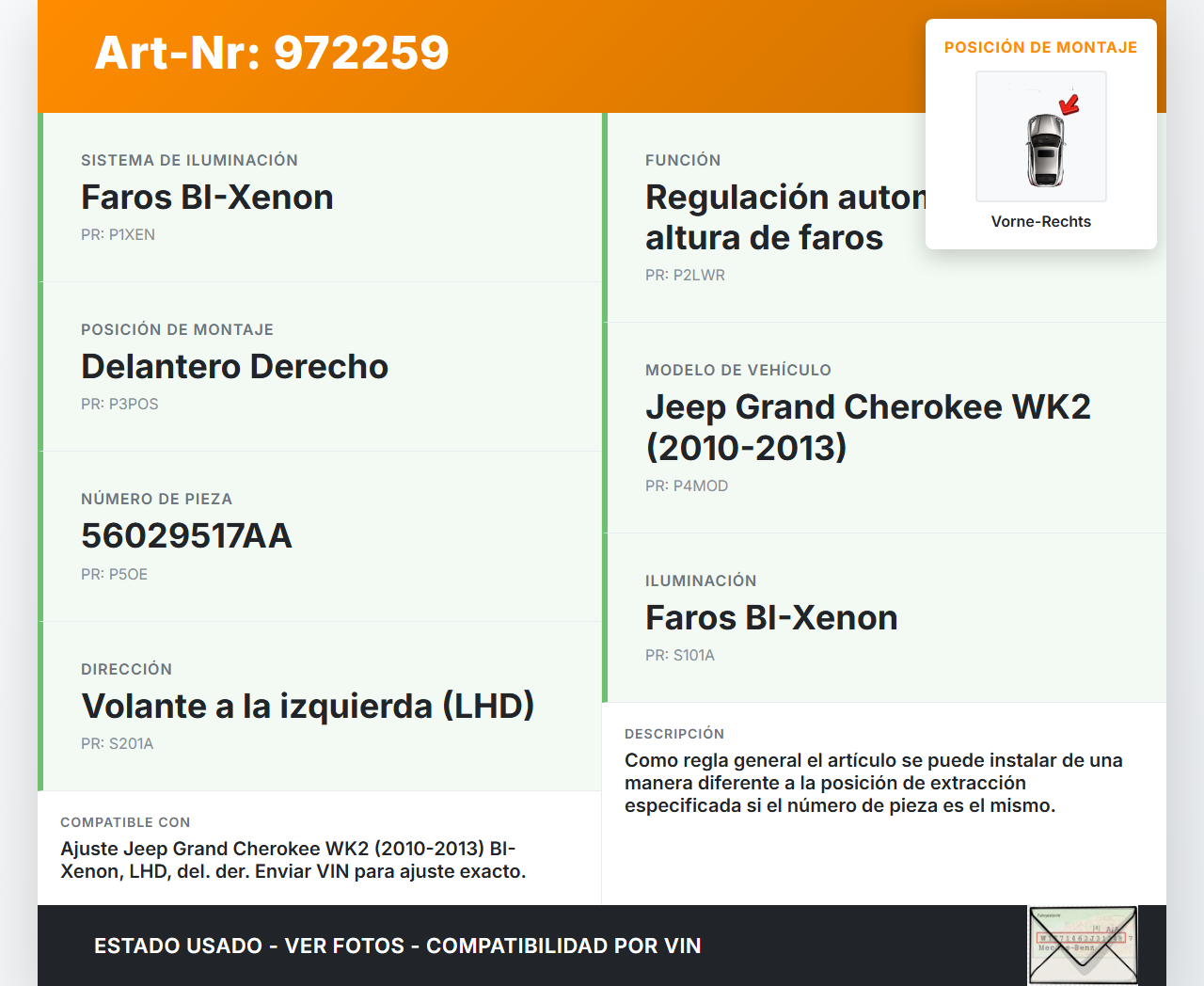Click the 'PR: S201A' code under Dirección
1204x986 pixels.
coord(117,743)
